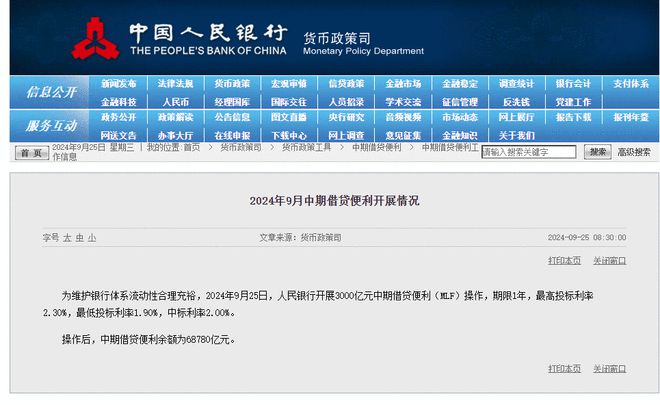The height and width of the screenshot is (405, 660).
Task: Open the 银行会计 section
Action: [574, 84]
